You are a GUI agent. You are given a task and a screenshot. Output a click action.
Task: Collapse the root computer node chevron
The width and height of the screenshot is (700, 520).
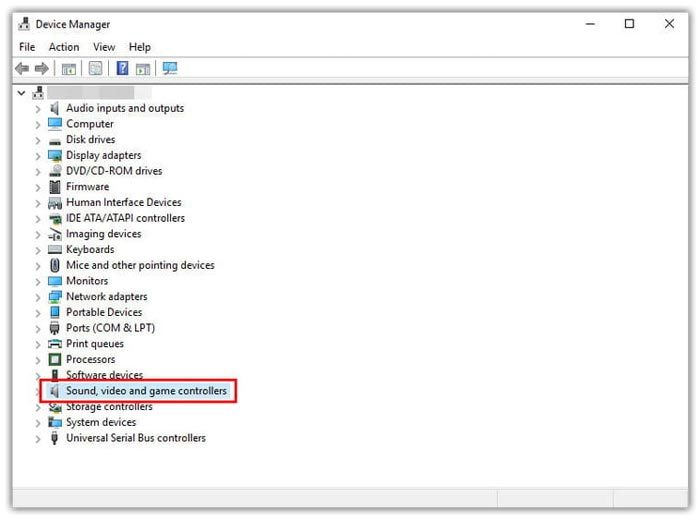tap(21, 93)
